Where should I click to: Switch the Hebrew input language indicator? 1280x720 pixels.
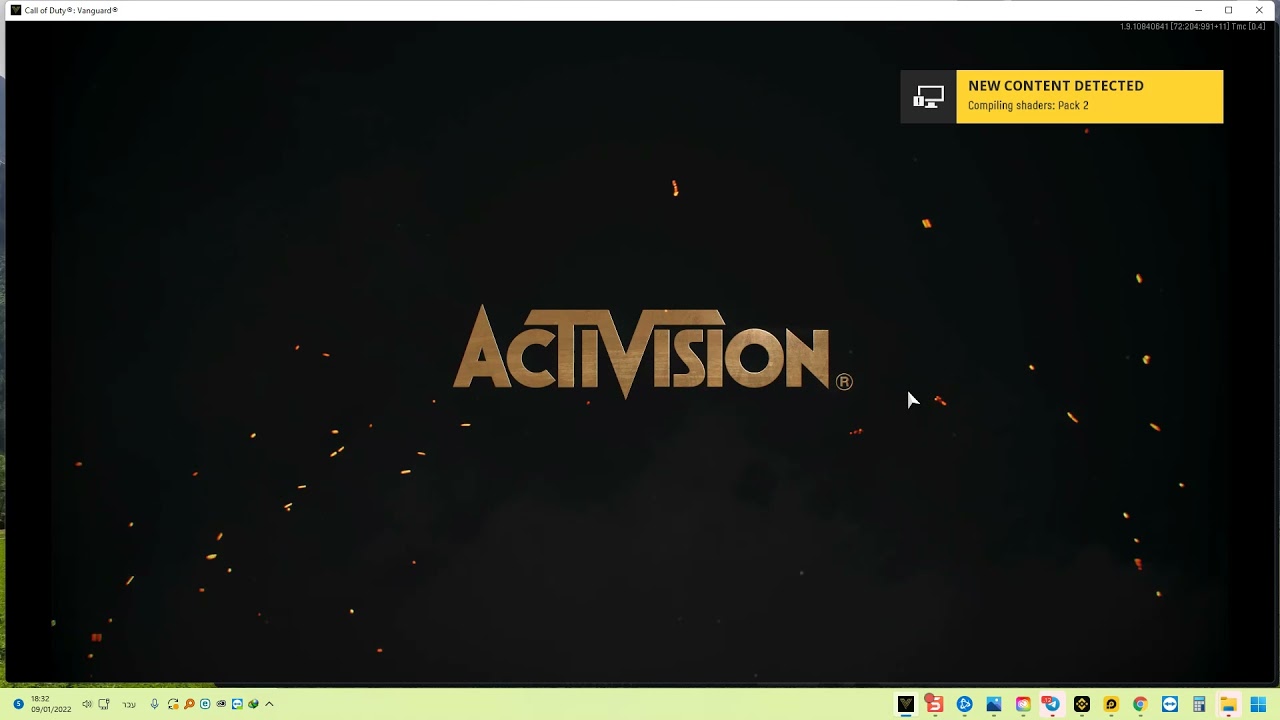[129, 705]
